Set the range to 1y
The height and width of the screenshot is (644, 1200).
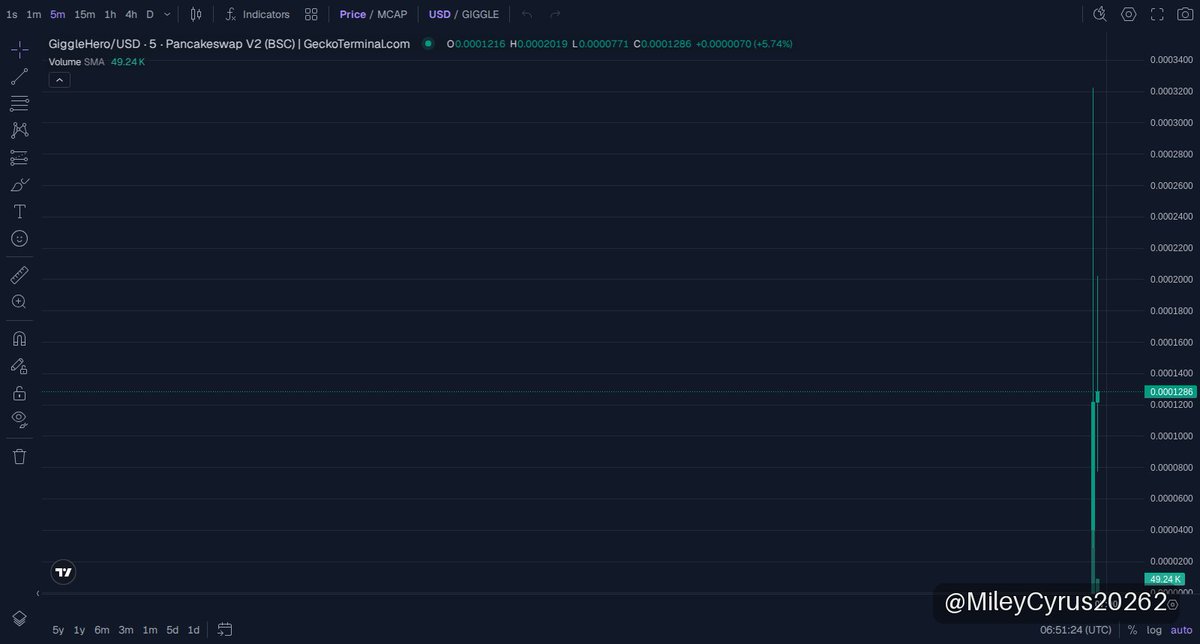coord(80,630)
